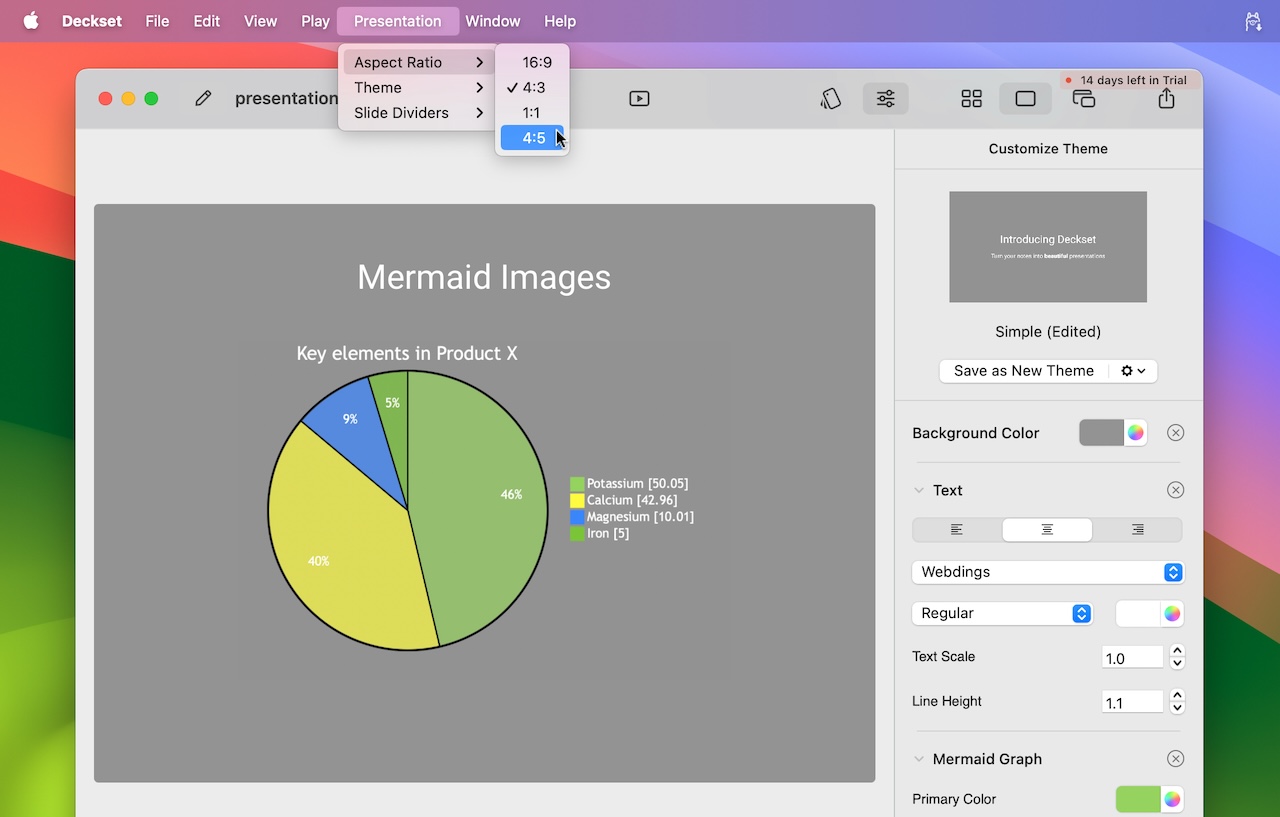Increase Text Scale with the up stepper
The width and height of the screenshot is (1280, 817).
[1177, 651]
